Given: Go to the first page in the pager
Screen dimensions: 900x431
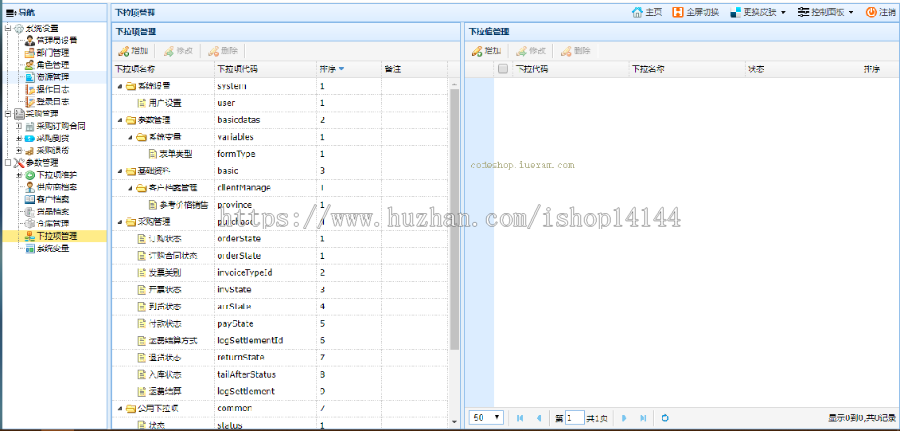Looking at the screenshot, I should [x=520, y=418].
